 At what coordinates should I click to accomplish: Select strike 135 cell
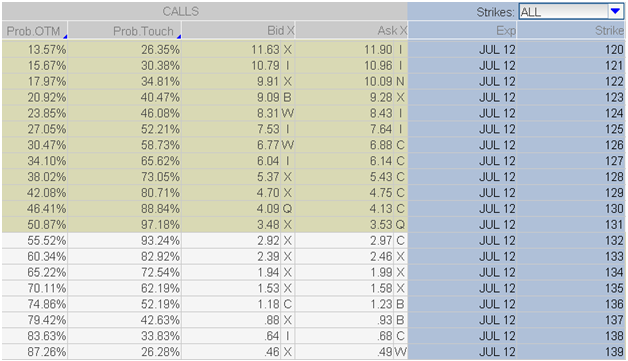point(571,288)
